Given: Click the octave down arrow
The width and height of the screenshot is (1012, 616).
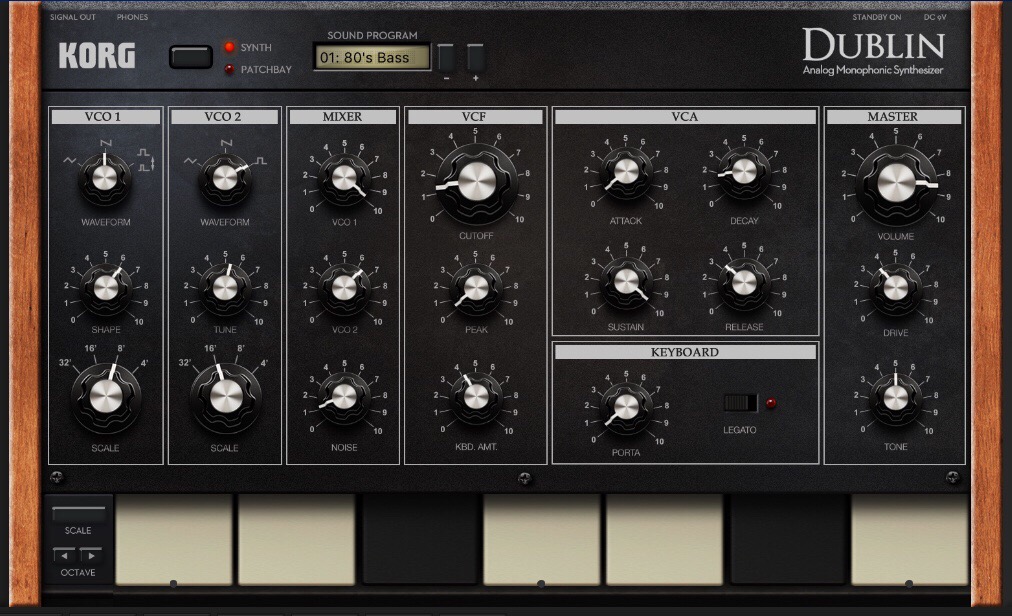Looking at the screenshot, I should click(65, 555).
